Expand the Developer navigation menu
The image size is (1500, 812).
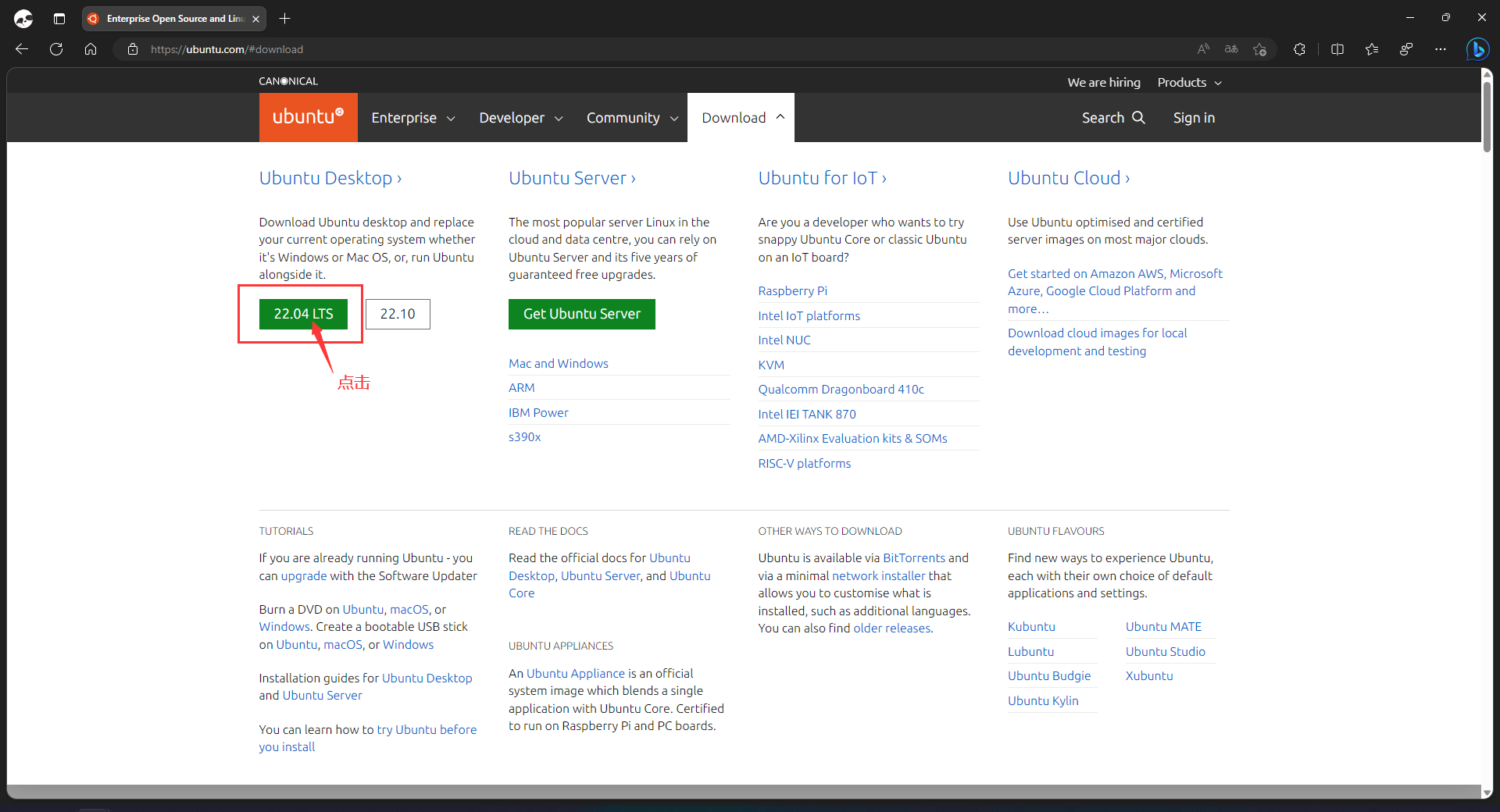[521, 118]
